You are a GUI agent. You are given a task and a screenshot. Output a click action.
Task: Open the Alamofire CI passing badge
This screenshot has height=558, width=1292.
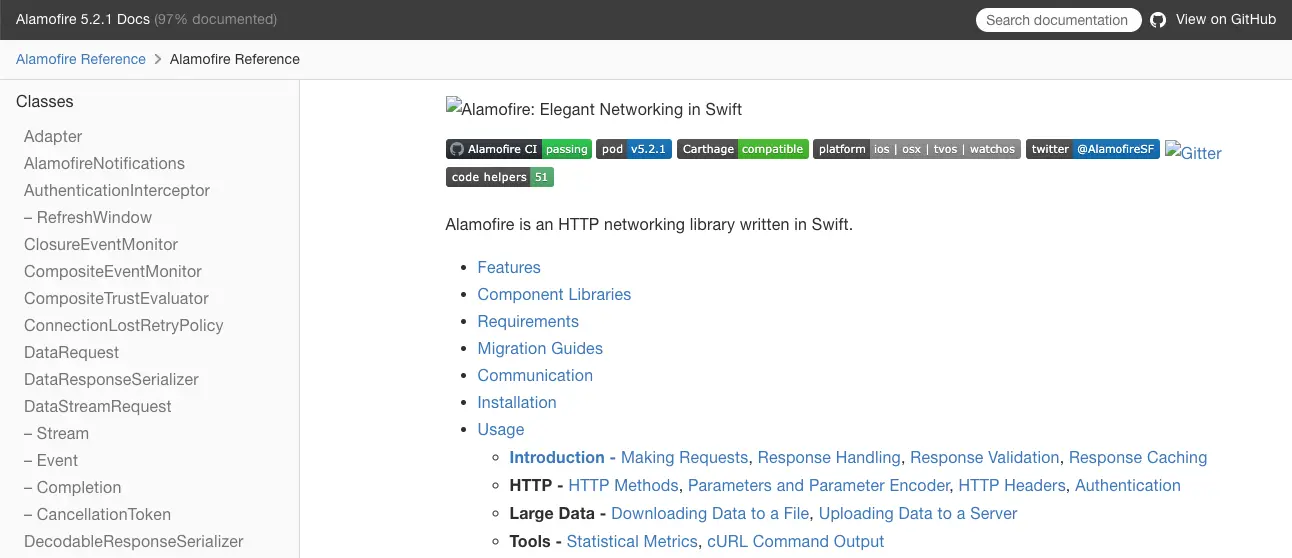point(519,149)
